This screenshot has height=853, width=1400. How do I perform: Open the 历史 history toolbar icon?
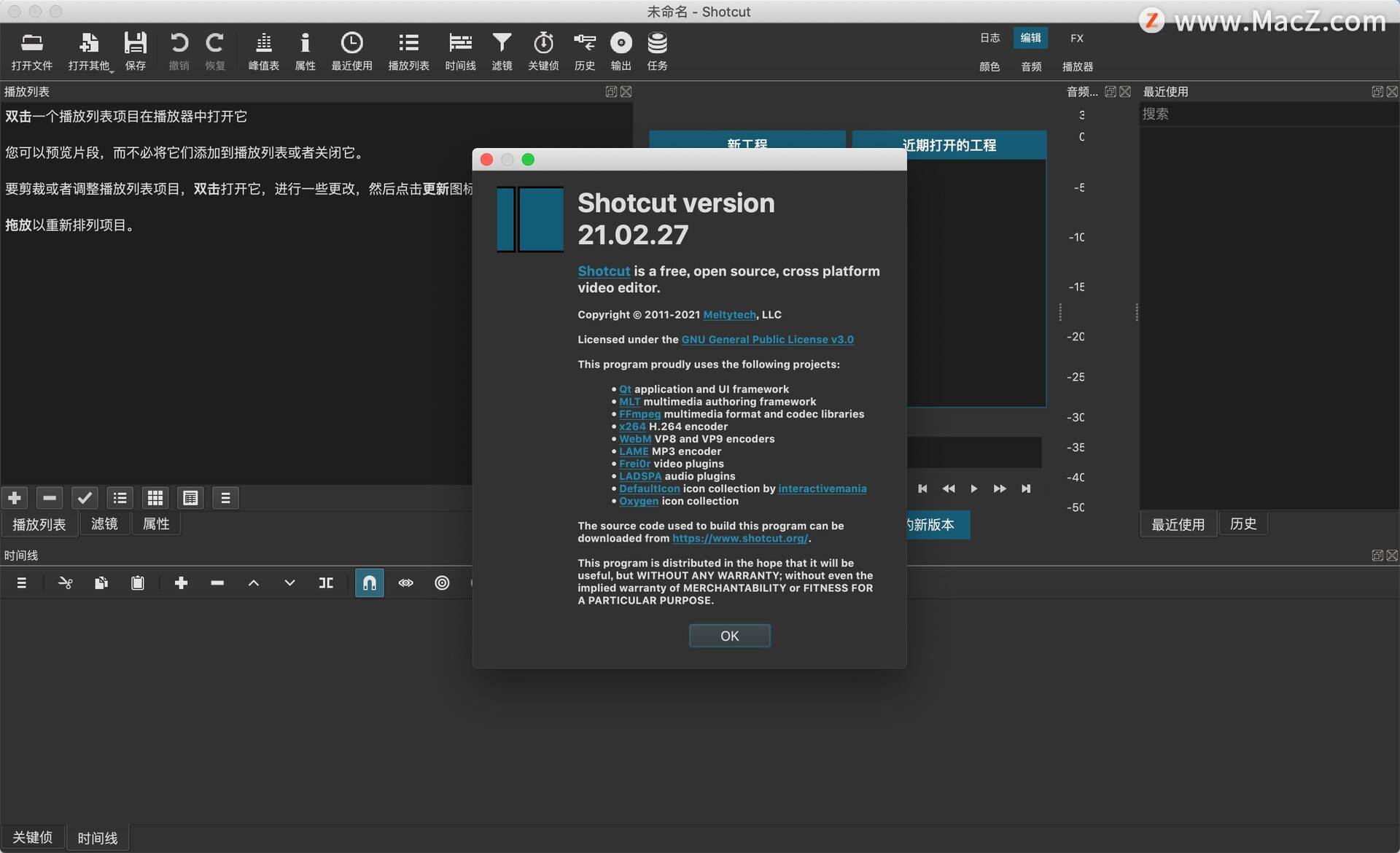584,51
